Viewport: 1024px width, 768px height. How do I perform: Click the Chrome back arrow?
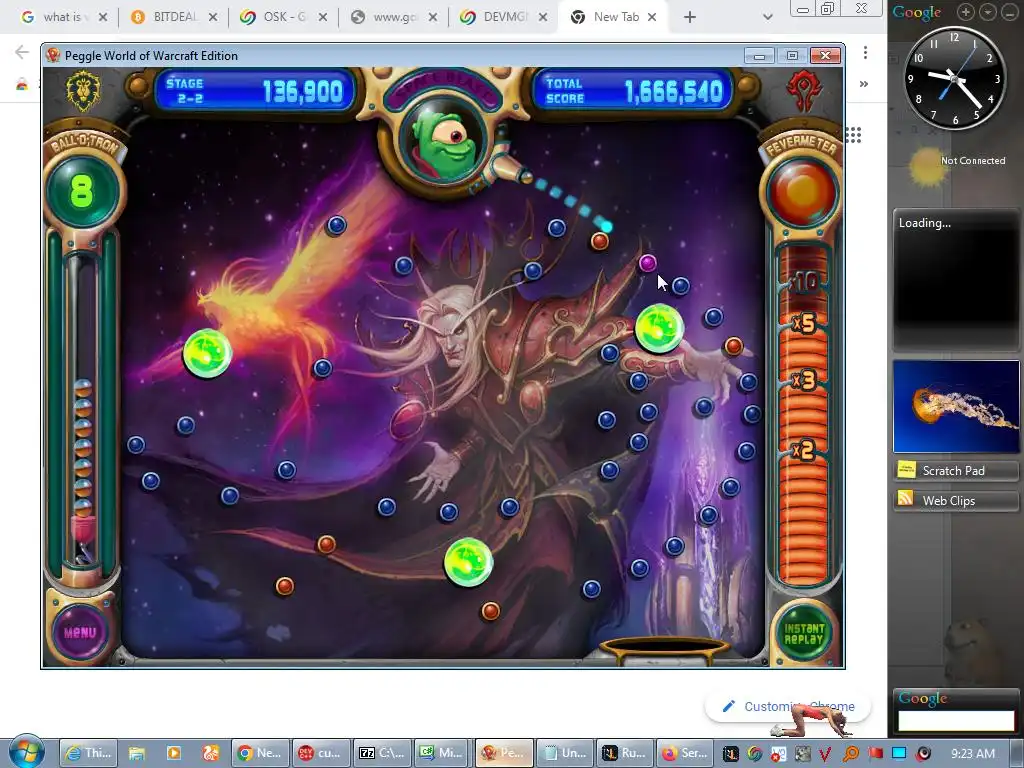pyautogui.click(x=22, y=52)
